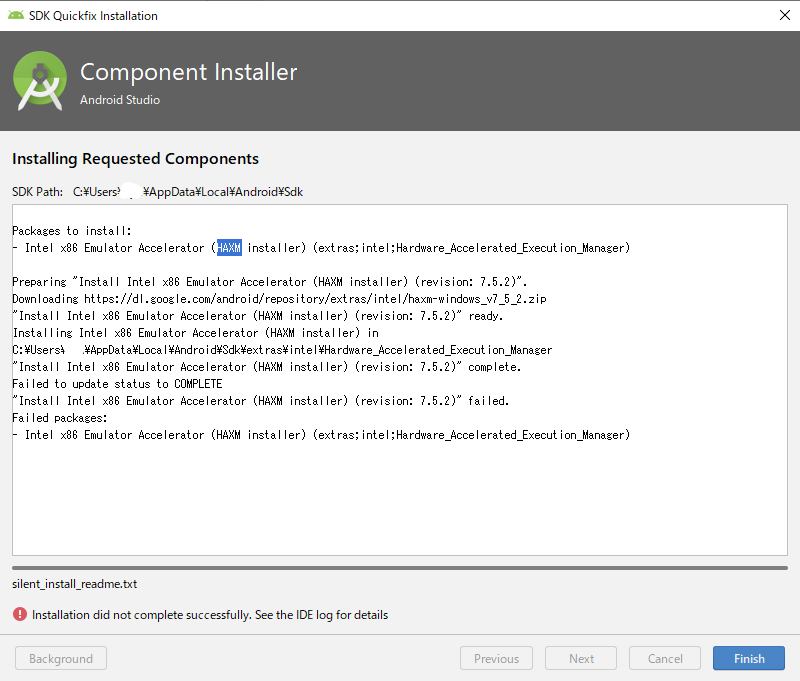Click the install path line under "Installing Intel"

pos(282,350)
